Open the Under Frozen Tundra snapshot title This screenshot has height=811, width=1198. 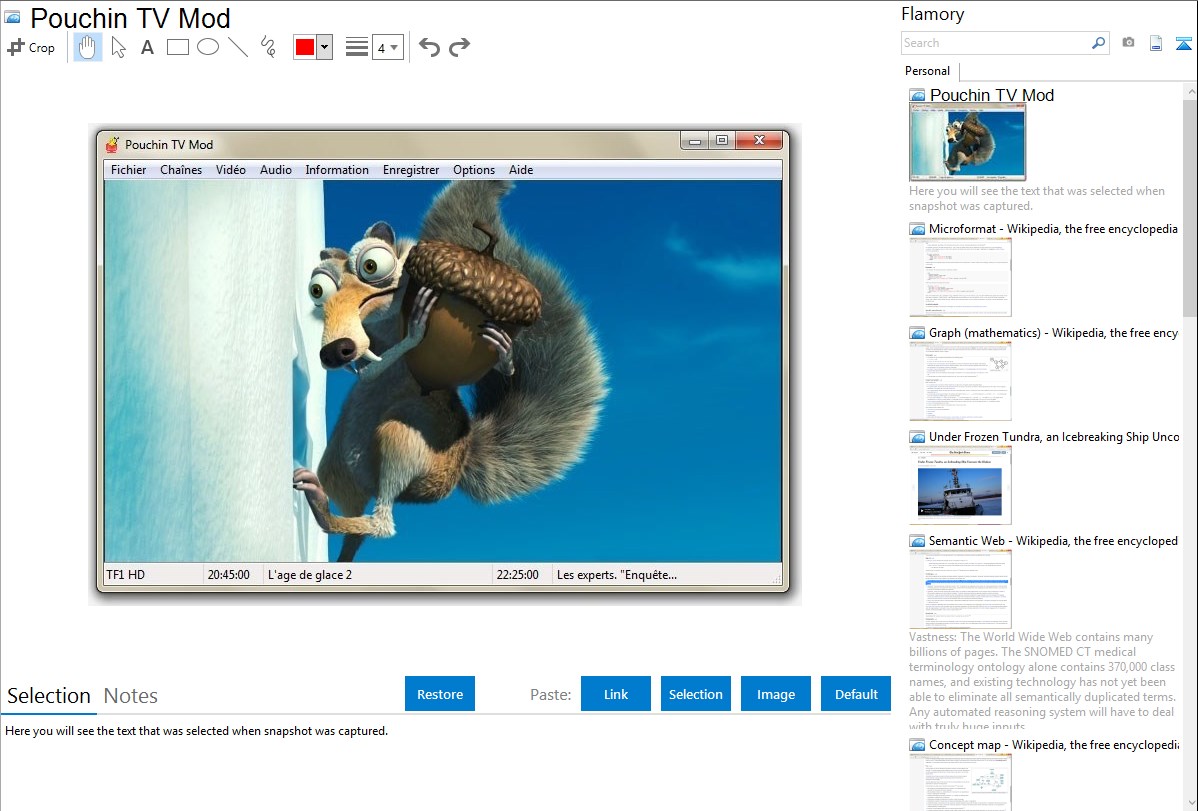click(x=1054, y=436)
